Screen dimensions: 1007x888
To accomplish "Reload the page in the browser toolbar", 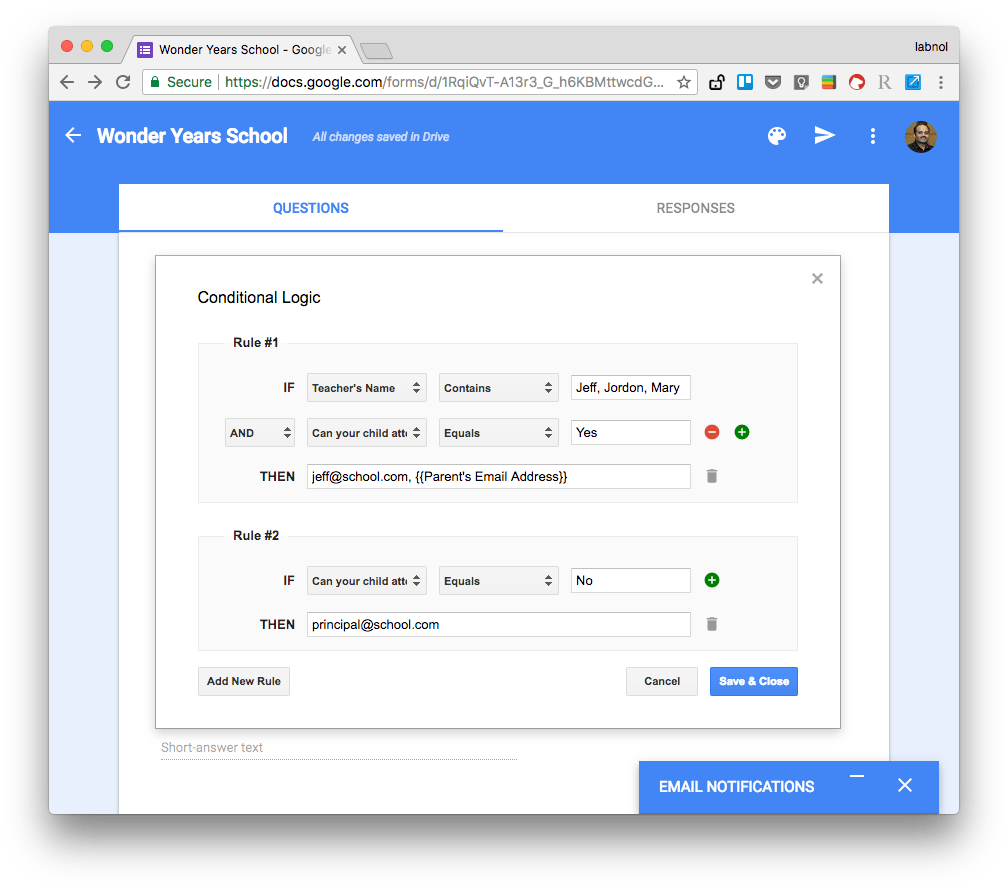I will point(122,82).
